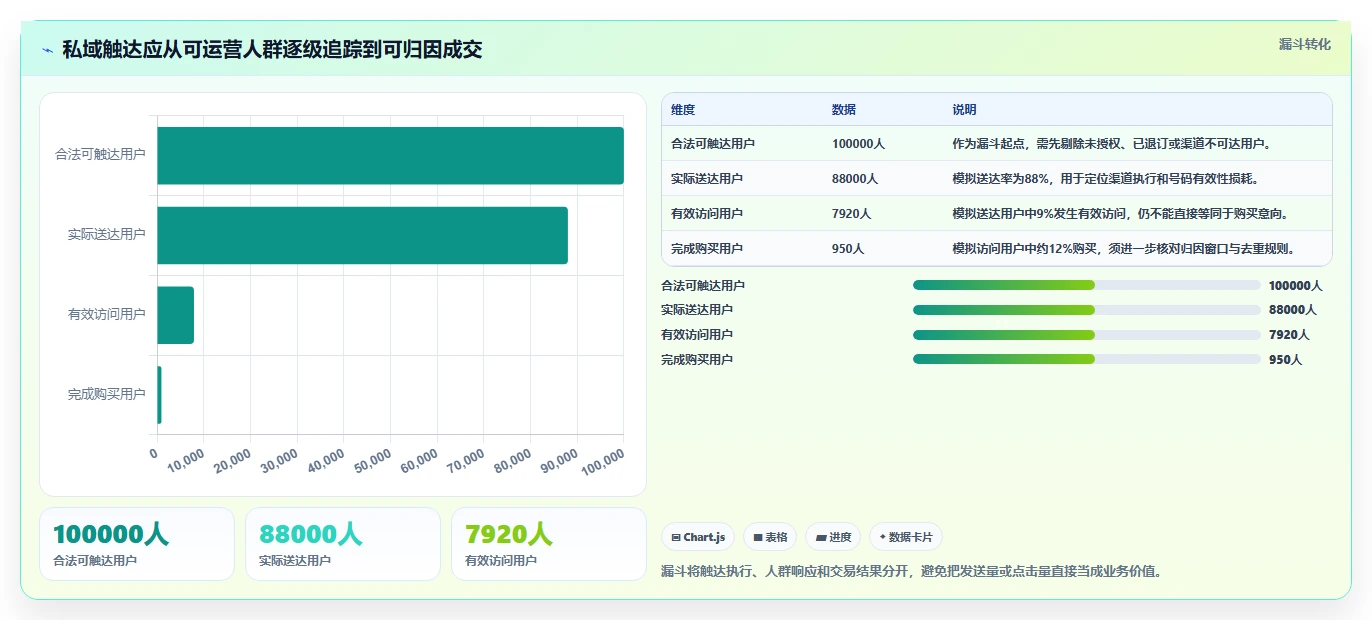Click the table cell 7920人

852,214
